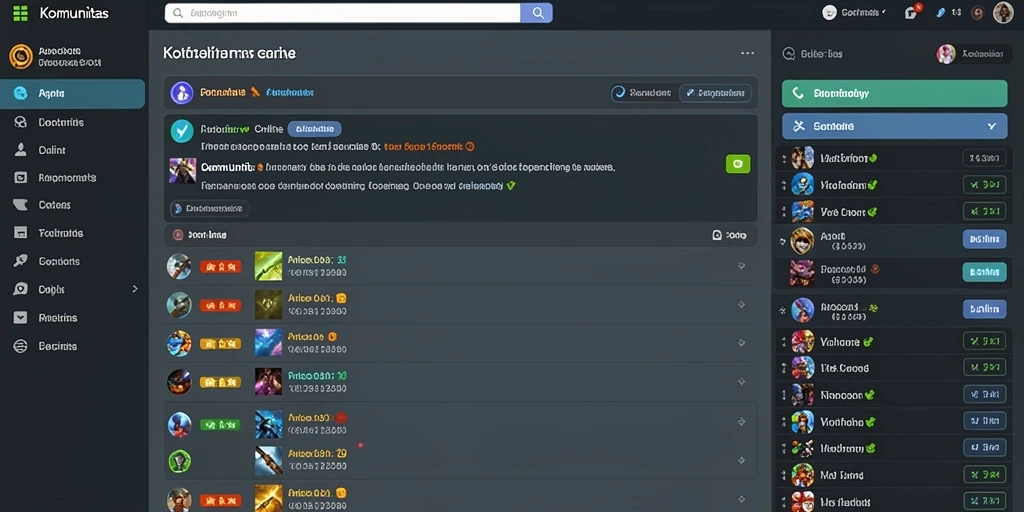The width and height of the screenshot is (1024, 512).
Task: Click into the top search field
Action: click(343, 13)
